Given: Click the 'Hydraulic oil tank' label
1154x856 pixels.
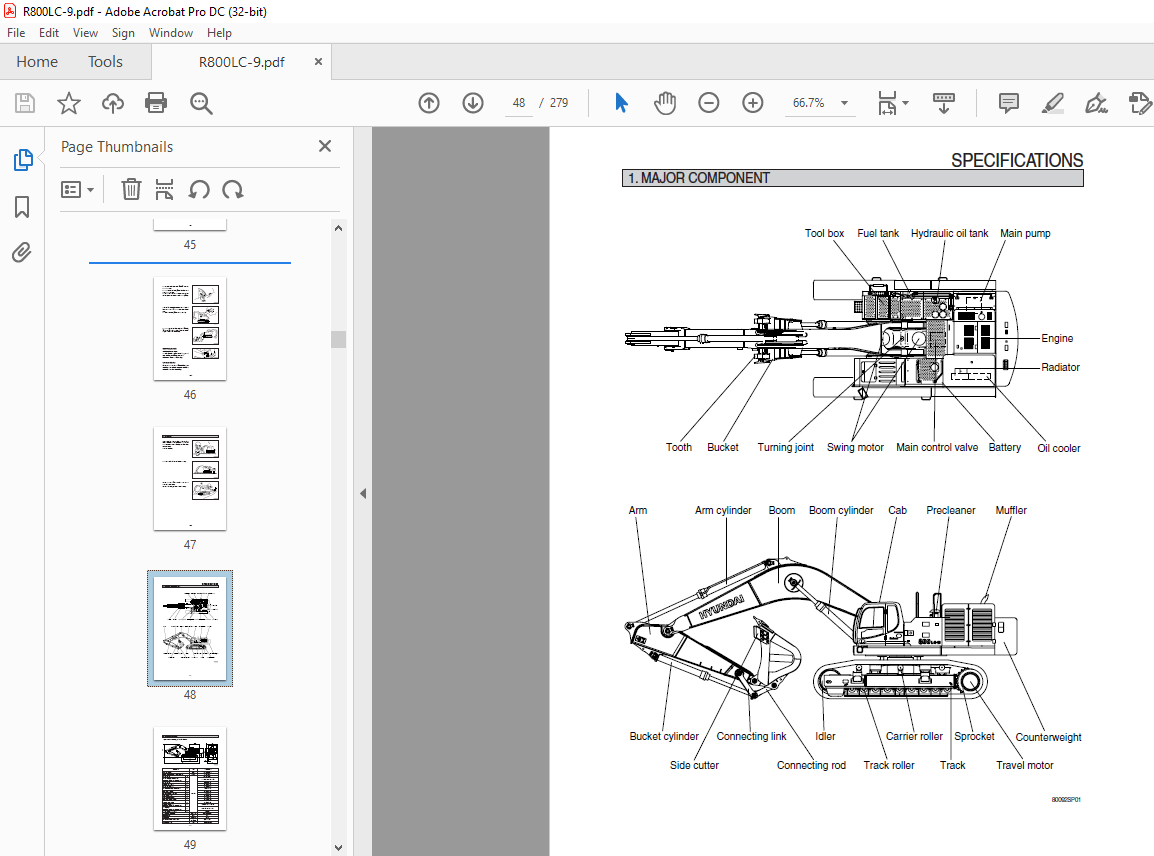Looking at the screenshot, I should tap(949, 233).
